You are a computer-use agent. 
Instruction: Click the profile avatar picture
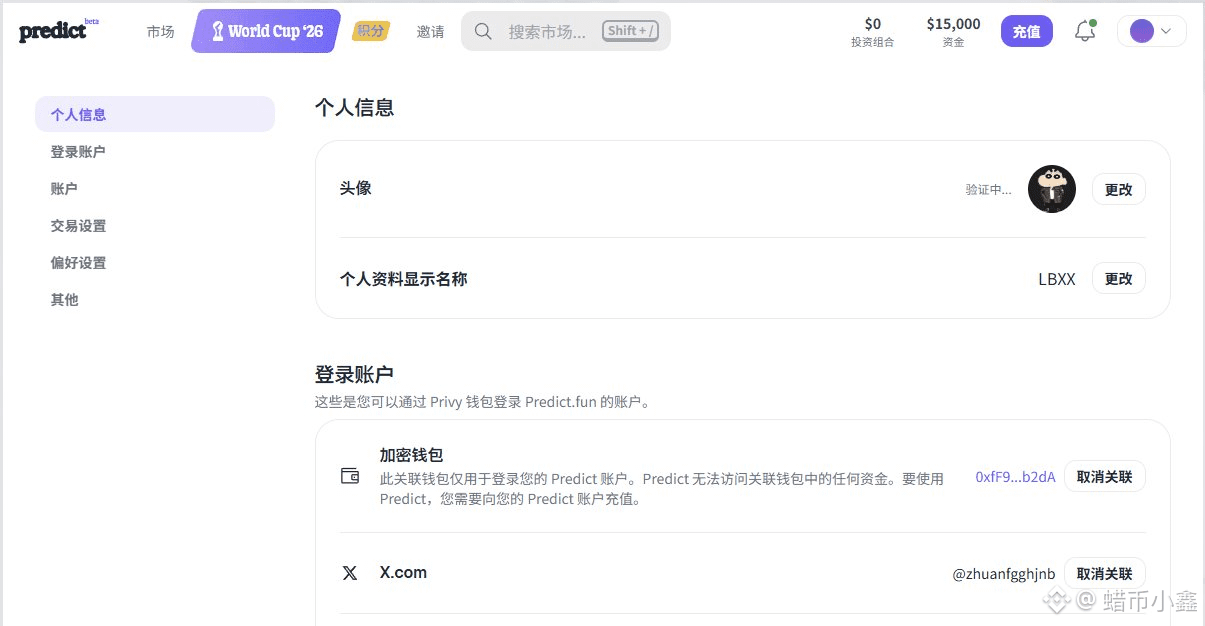1052,189
